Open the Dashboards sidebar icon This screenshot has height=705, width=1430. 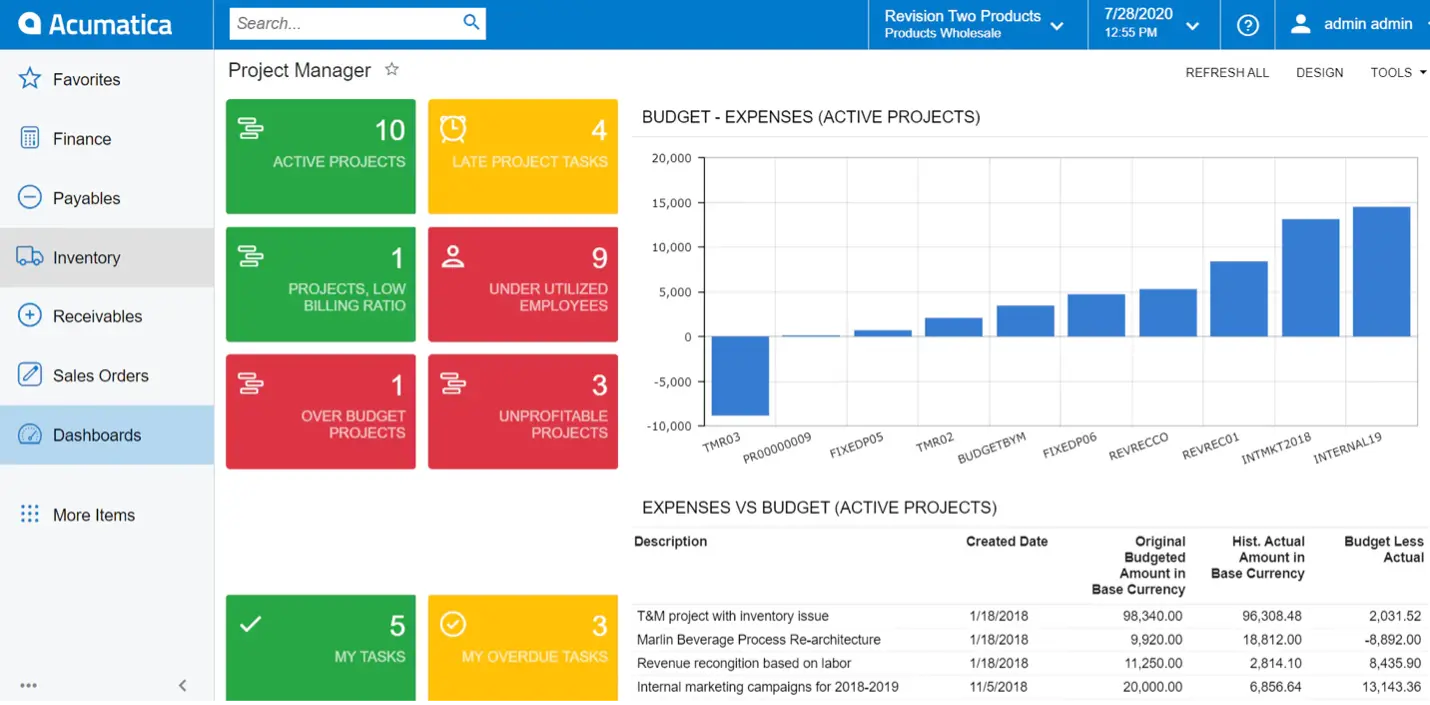27,434
